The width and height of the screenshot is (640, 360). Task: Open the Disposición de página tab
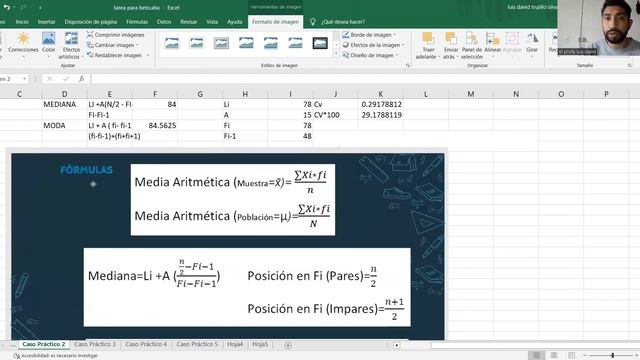click(x=91, y=22)
